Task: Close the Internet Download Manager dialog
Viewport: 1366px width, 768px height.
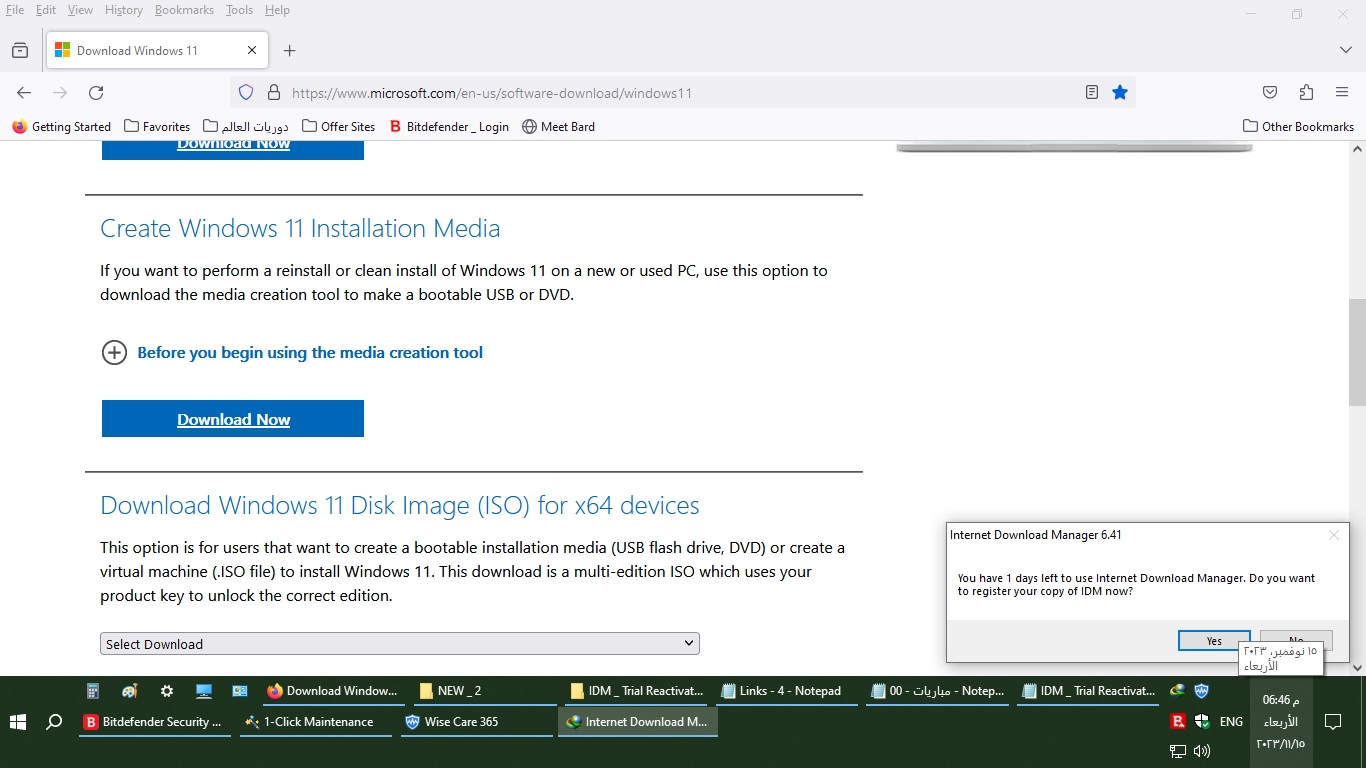Action: (1333, 535)
